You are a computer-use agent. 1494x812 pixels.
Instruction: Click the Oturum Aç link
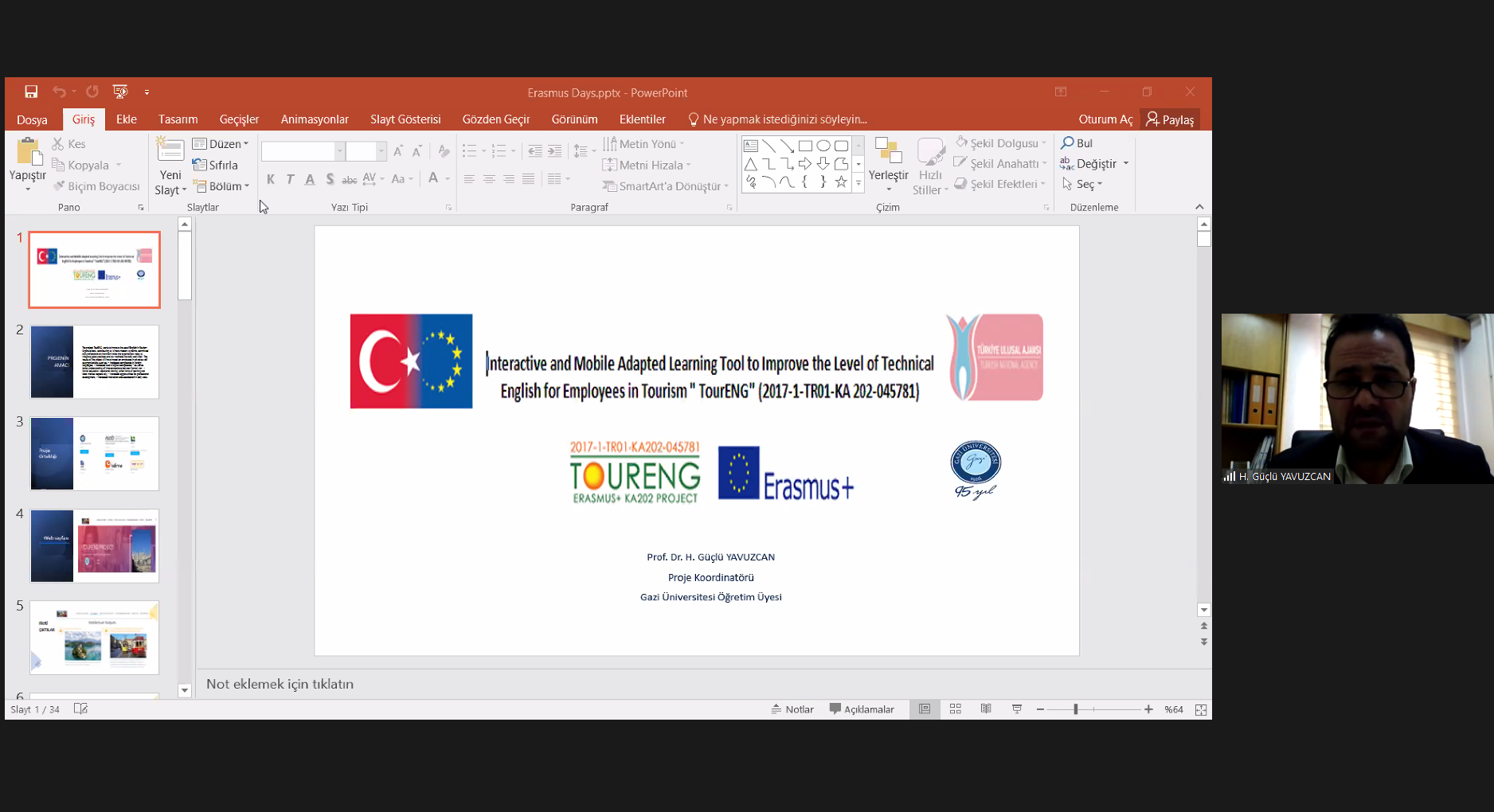[x=1105, y=119]
